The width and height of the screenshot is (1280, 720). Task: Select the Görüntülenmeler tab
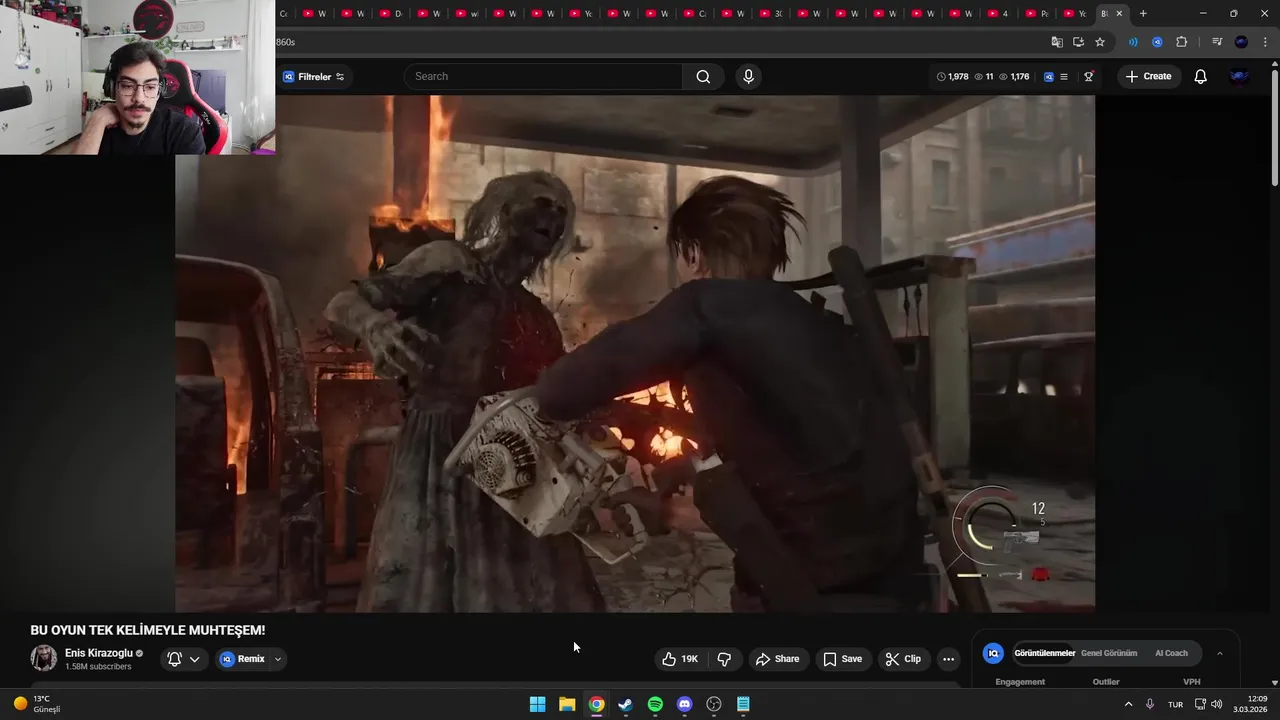point(1044,653)
